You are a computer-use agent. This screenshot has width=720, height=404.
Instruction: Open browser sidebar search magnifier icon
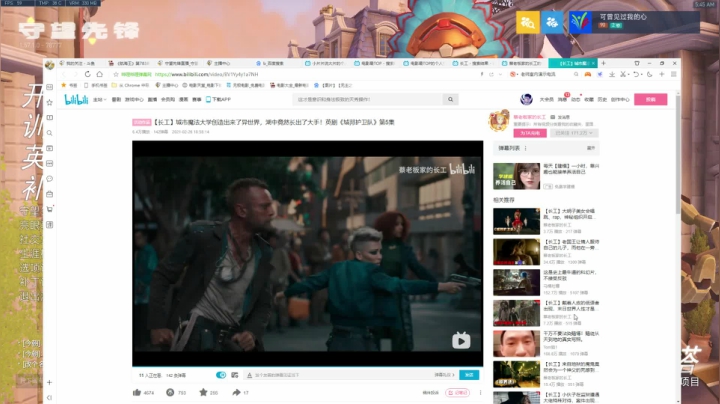tap(50, 133)
